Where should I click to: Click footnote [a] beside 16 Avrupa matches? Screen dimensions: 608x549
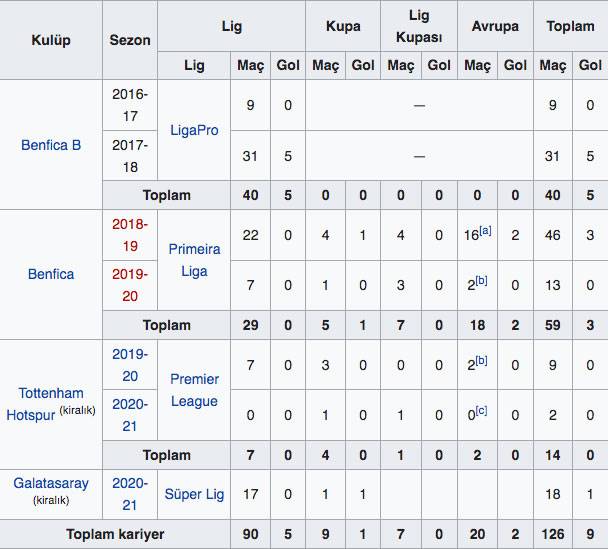[485, 231]
